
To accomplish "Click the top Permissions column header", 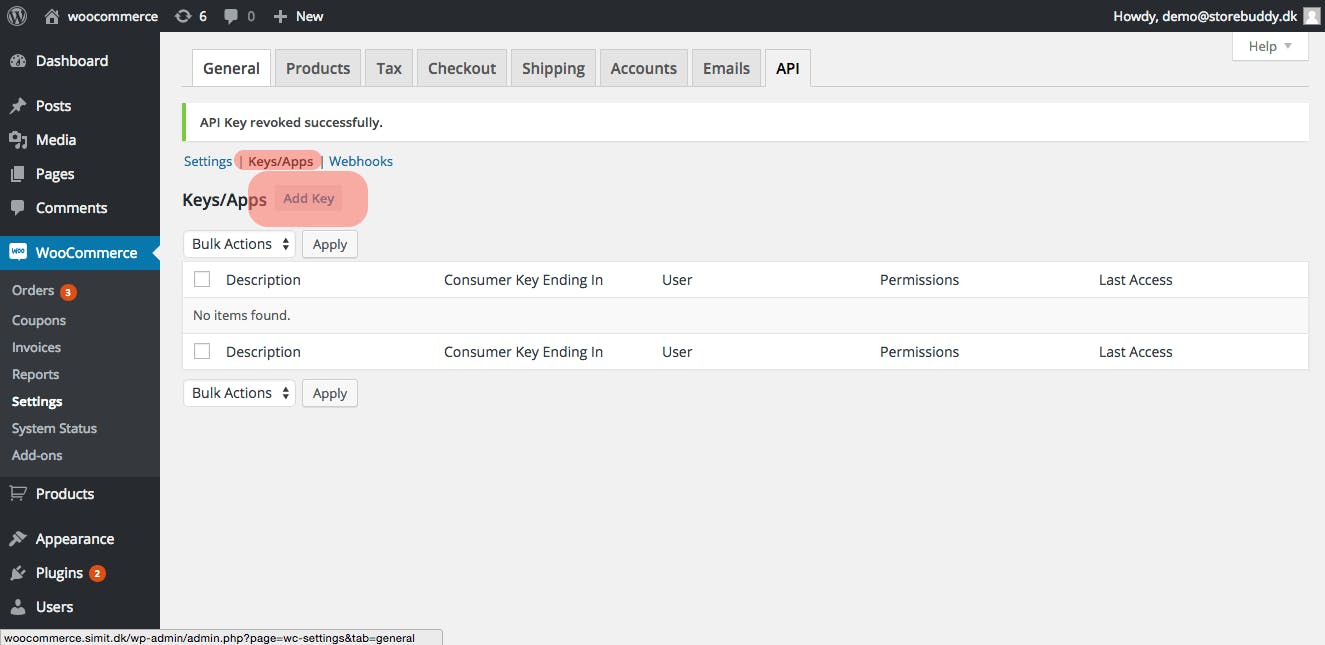I will point(919,280).
